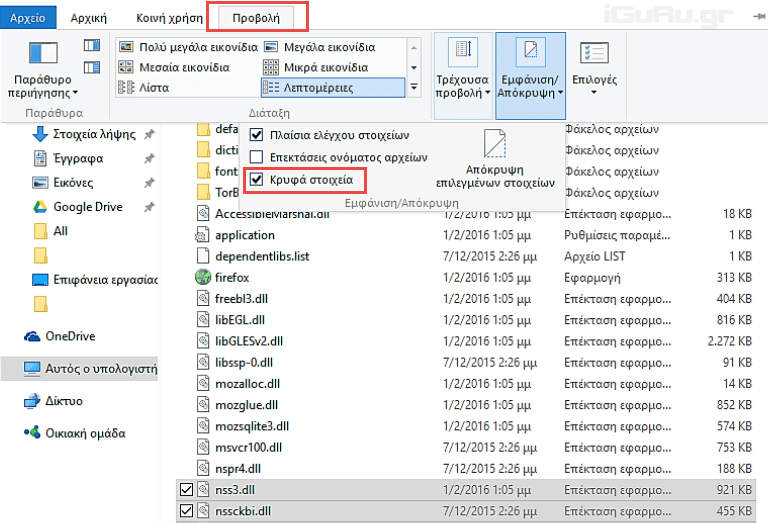Choose Μεγάλα εικονίδια layout
The height and width of the screenshot is (523, 768).
click(x=320, y=47)
